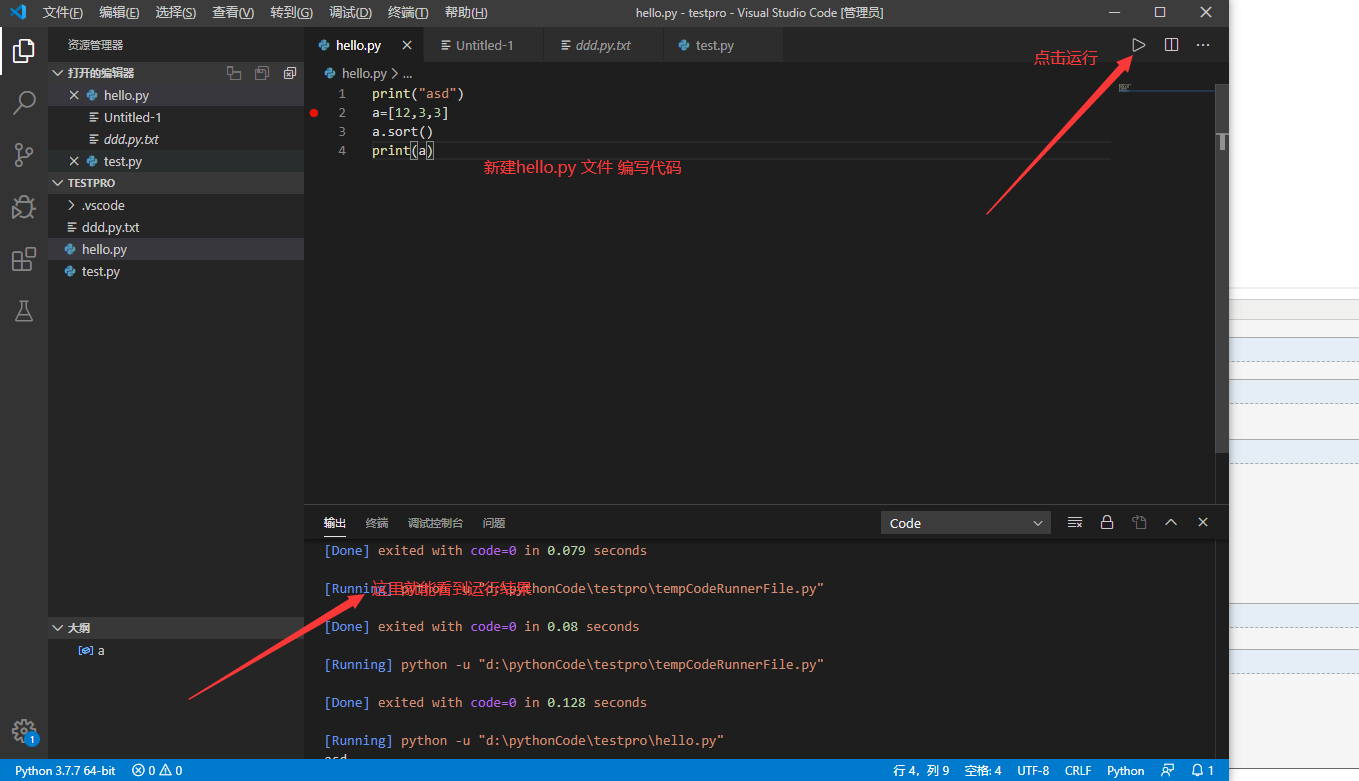Viewport: 1359px width, 781px height.
Task: Open the Code output channel dropdown
Action: 965,523
